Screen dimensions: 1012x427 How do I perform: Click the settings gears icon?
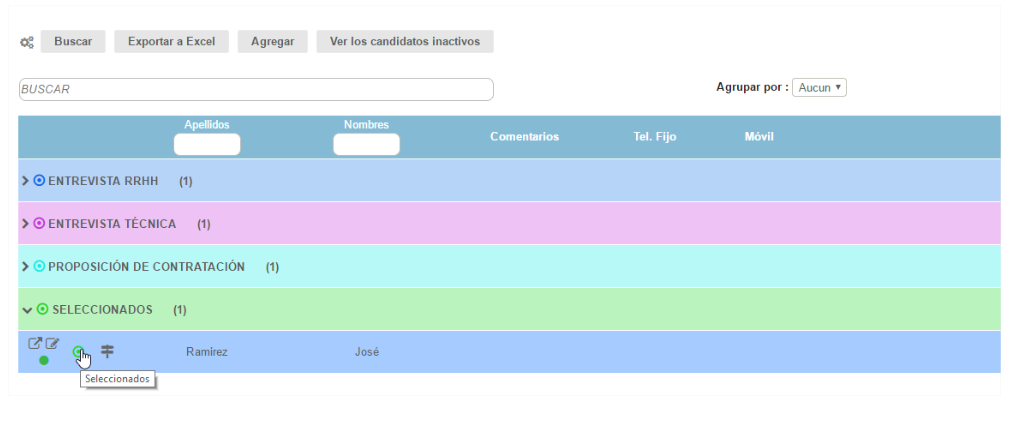tap(27, 42)
